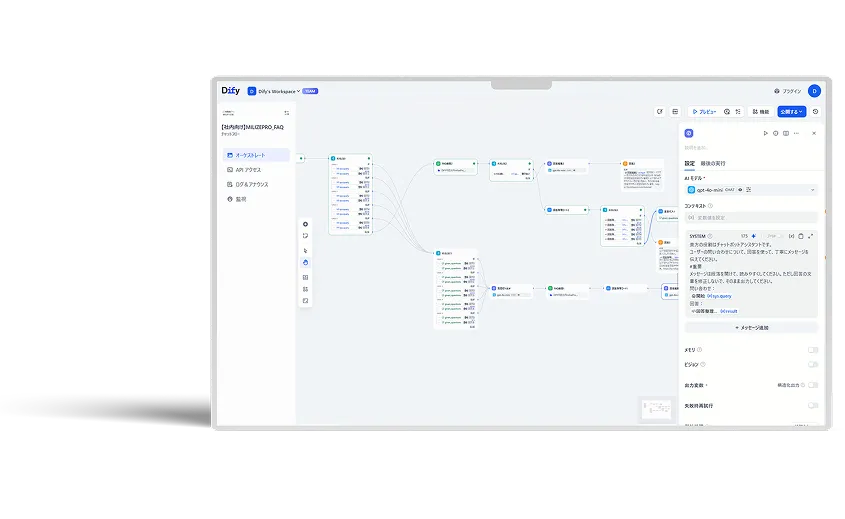Select the pointer mode tool
Viewport: 845px width, 519px height.
(x=305, y=250)
